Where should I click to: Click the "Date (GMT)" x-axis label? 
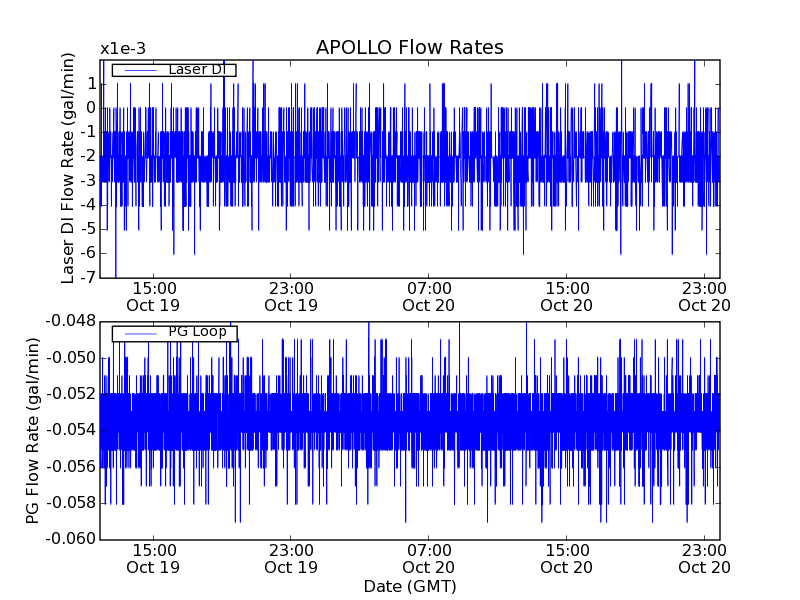pos(410,587)
